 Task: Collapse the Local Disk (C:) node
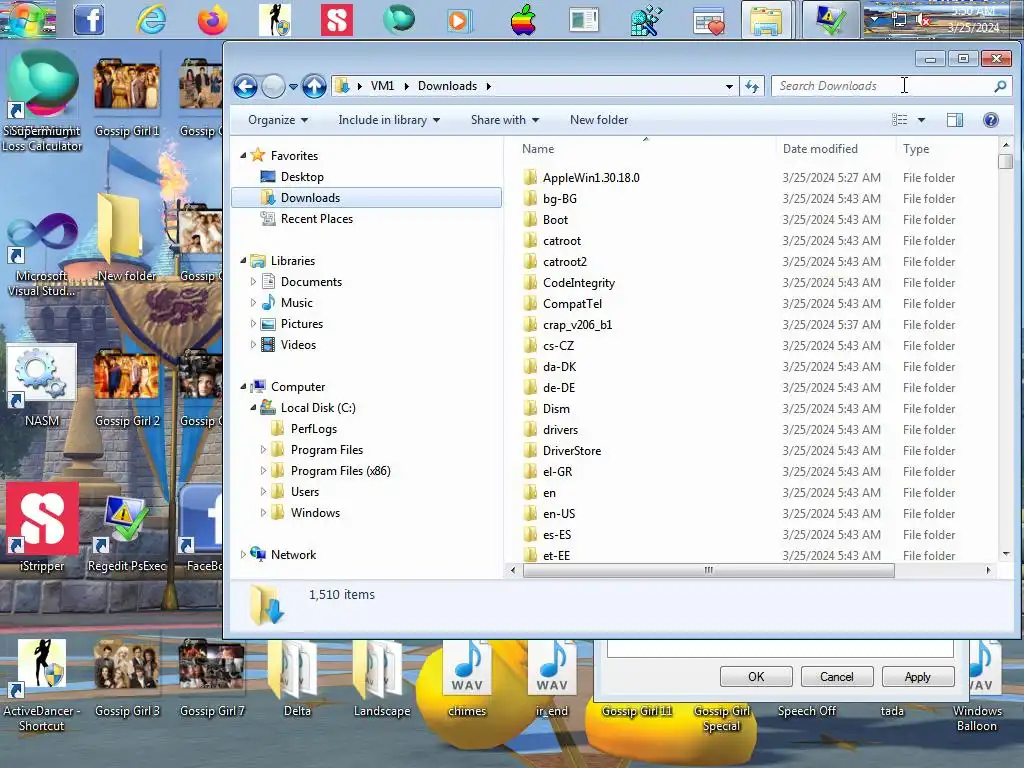pyautogui.click(x=253, y=408)
